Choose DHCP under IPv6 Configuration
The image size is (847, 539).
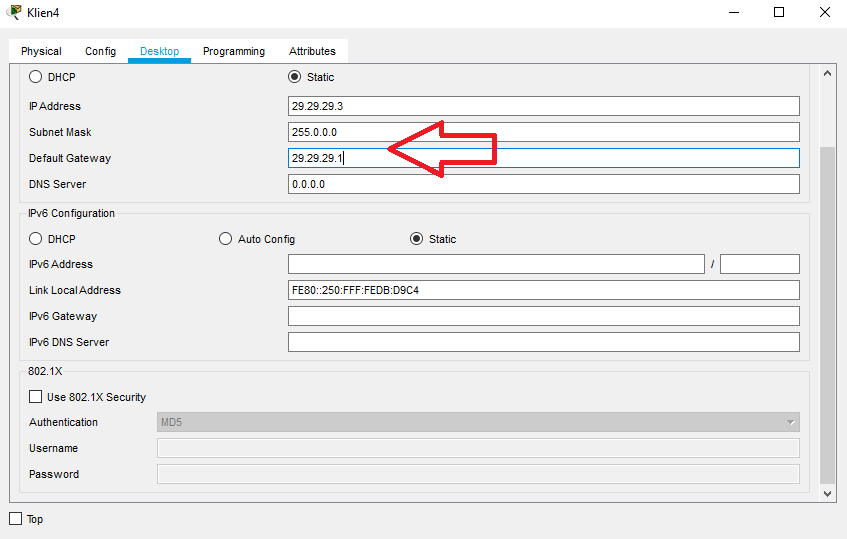(x=36, y=239)
